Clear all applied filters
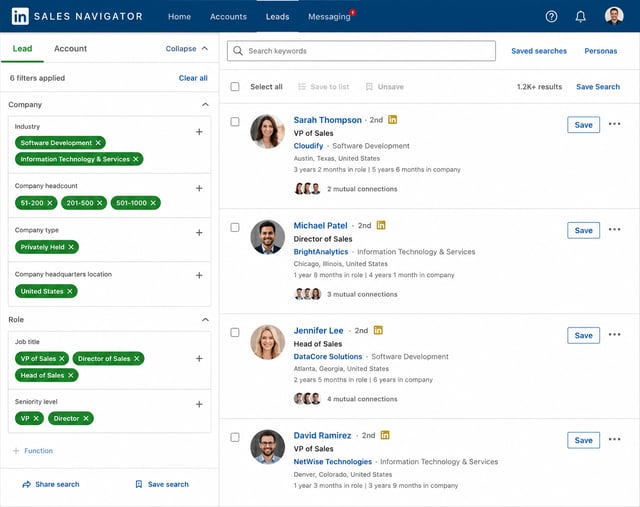The image size is (640, 507). [193, 78]
